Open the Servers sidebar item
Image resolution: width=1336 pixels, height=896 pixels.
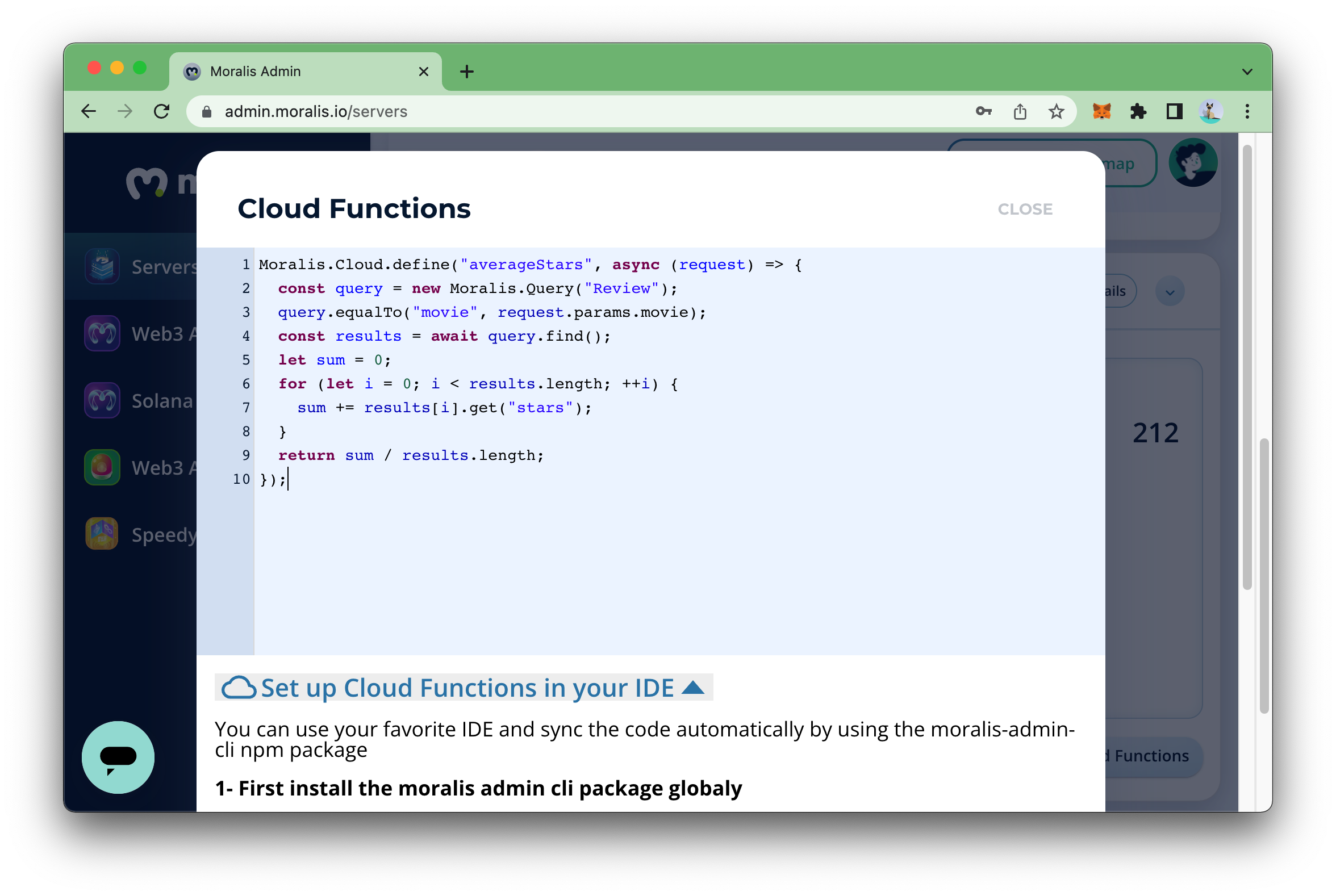point(130,267)
